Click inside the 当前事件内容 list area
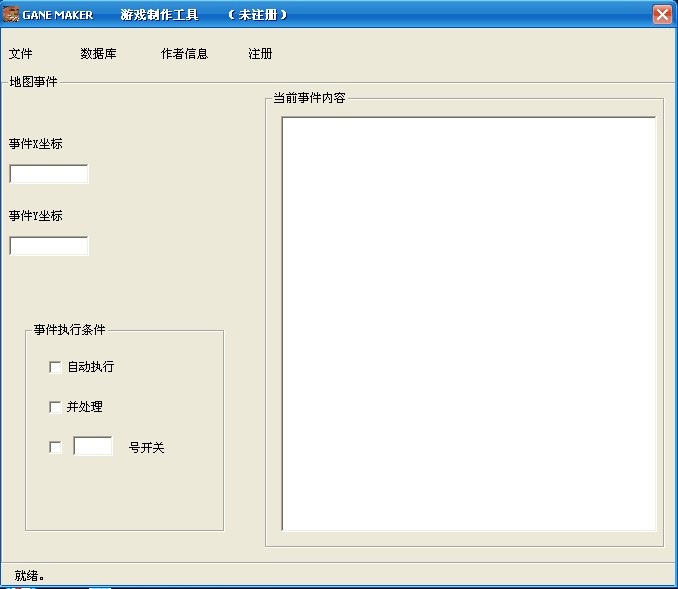678x589 pixels. coord(469,323)
